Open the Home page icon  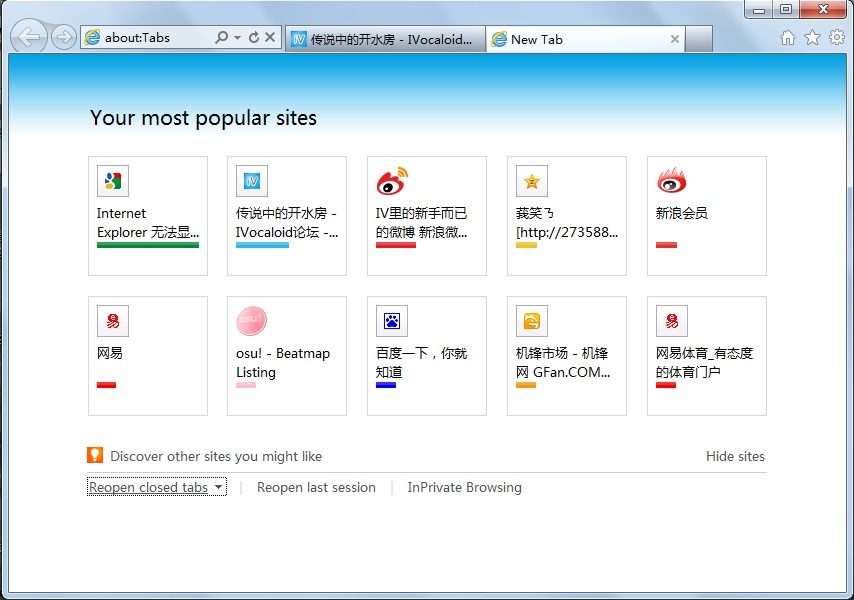pos(788,38)
